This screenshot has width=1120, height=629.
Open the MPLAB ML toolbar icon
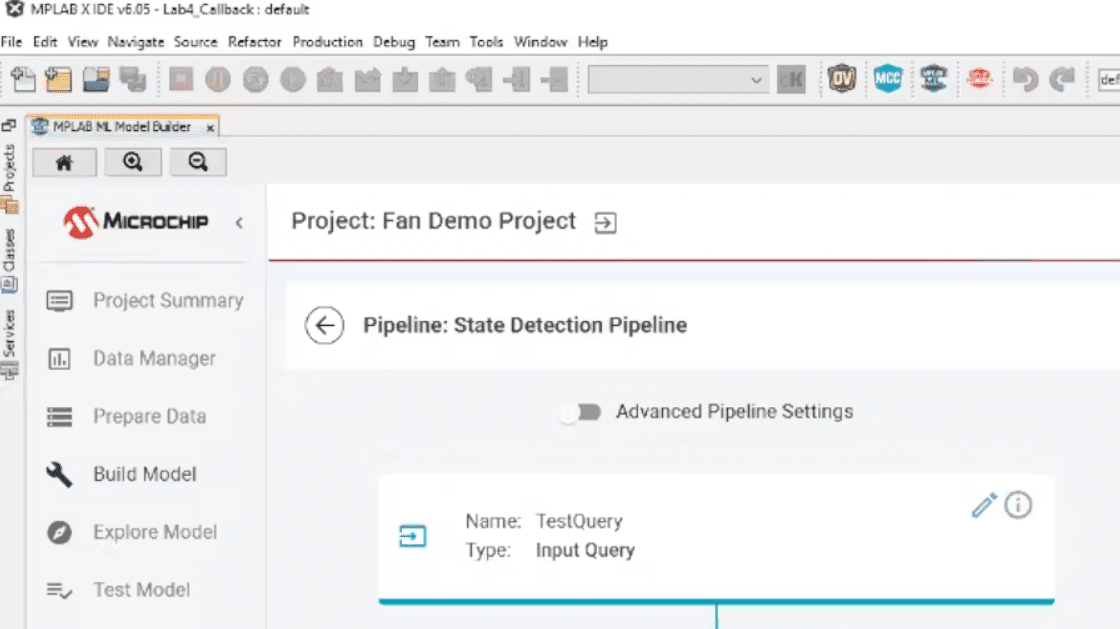click(x=934, y=79)
